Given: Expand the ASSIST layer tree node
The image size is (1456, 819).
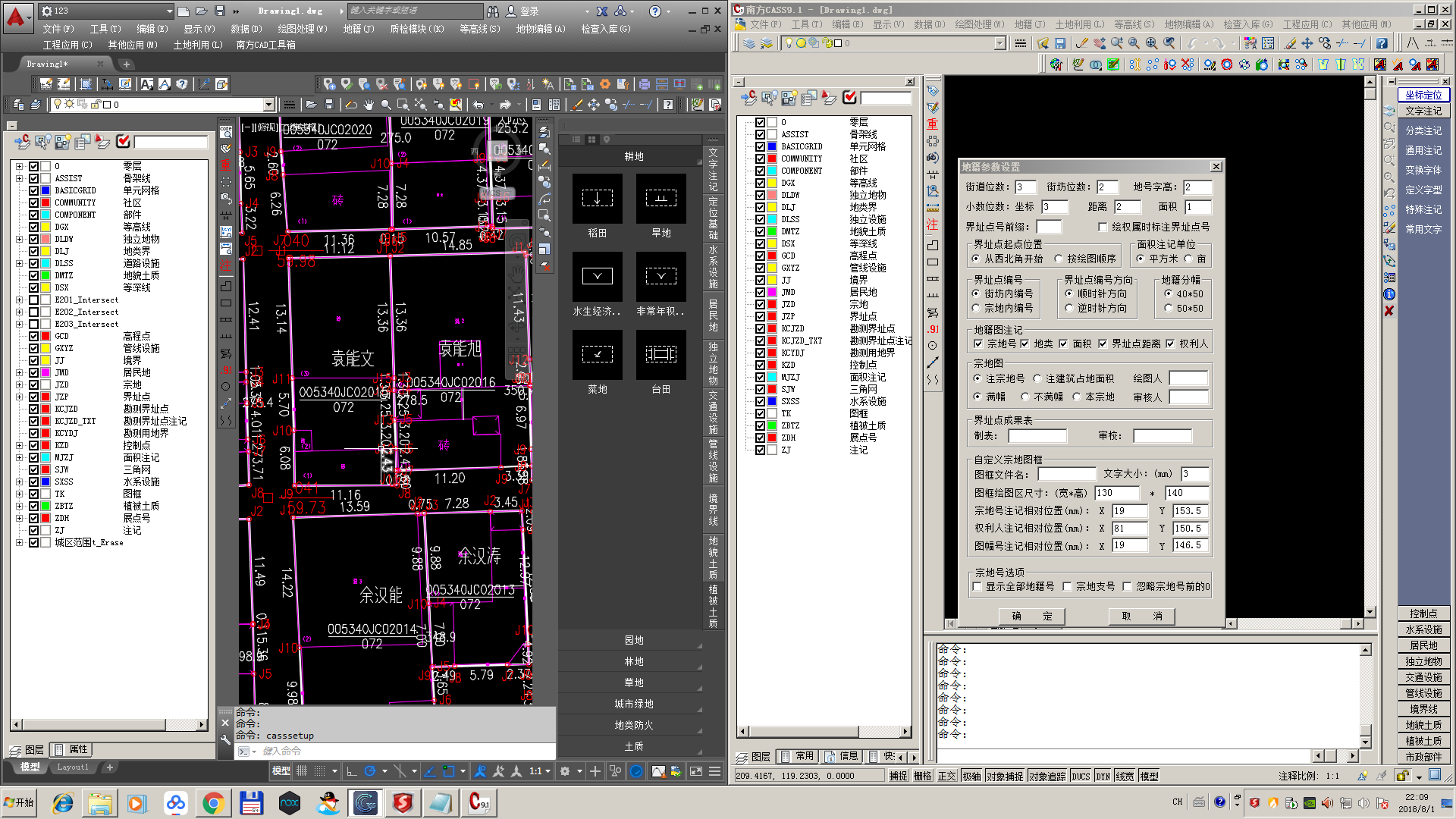Looking at the screenshot, I should [19, 178].
